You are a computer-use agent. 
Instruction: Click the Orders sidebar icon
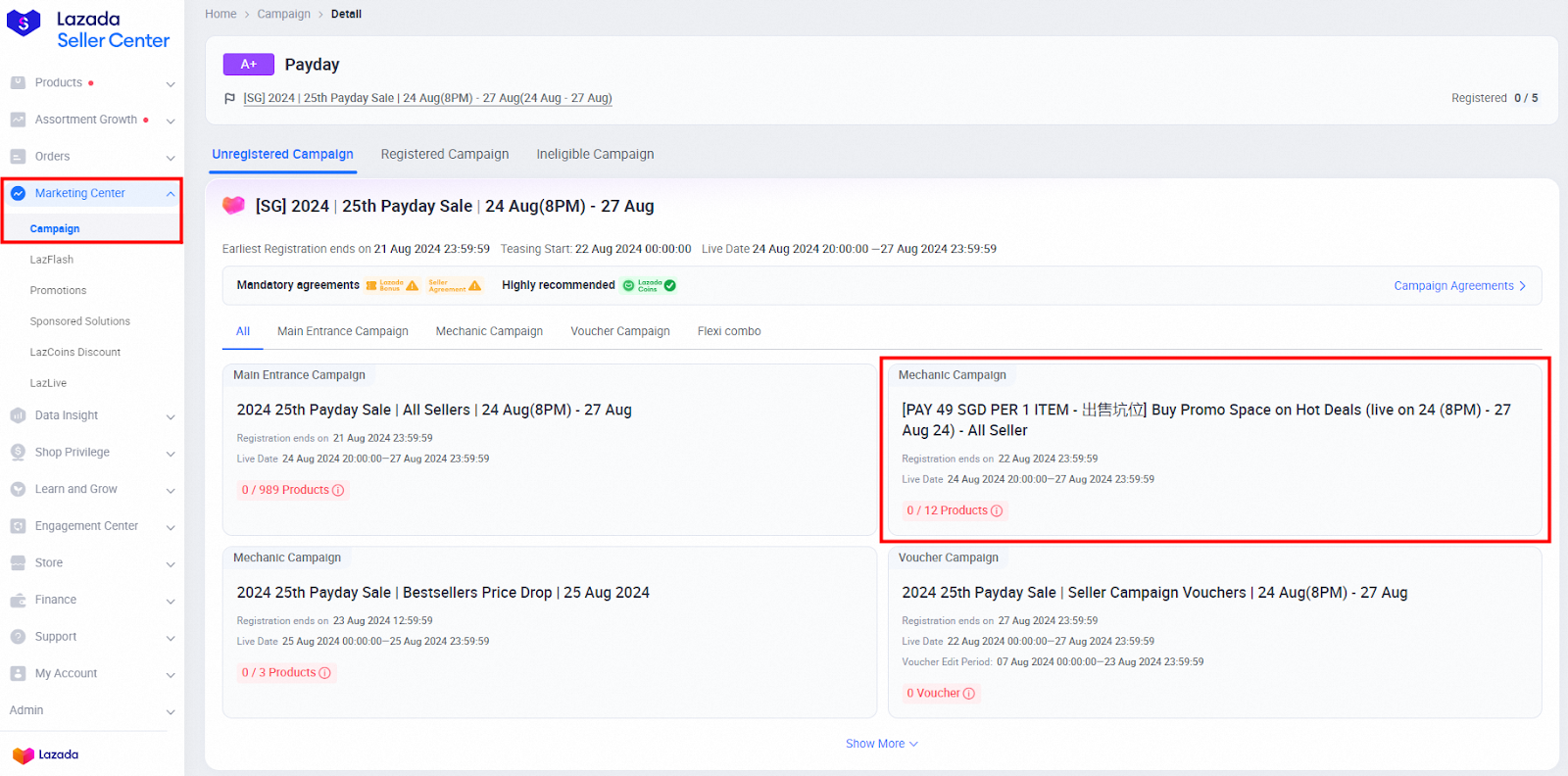coord(18,157)
